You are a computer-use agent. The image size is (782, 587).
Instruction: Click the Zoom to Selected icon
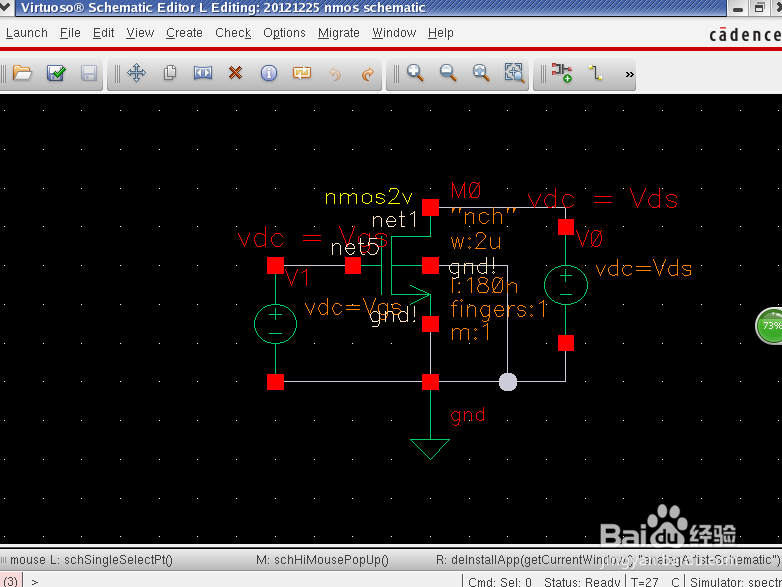514,73
